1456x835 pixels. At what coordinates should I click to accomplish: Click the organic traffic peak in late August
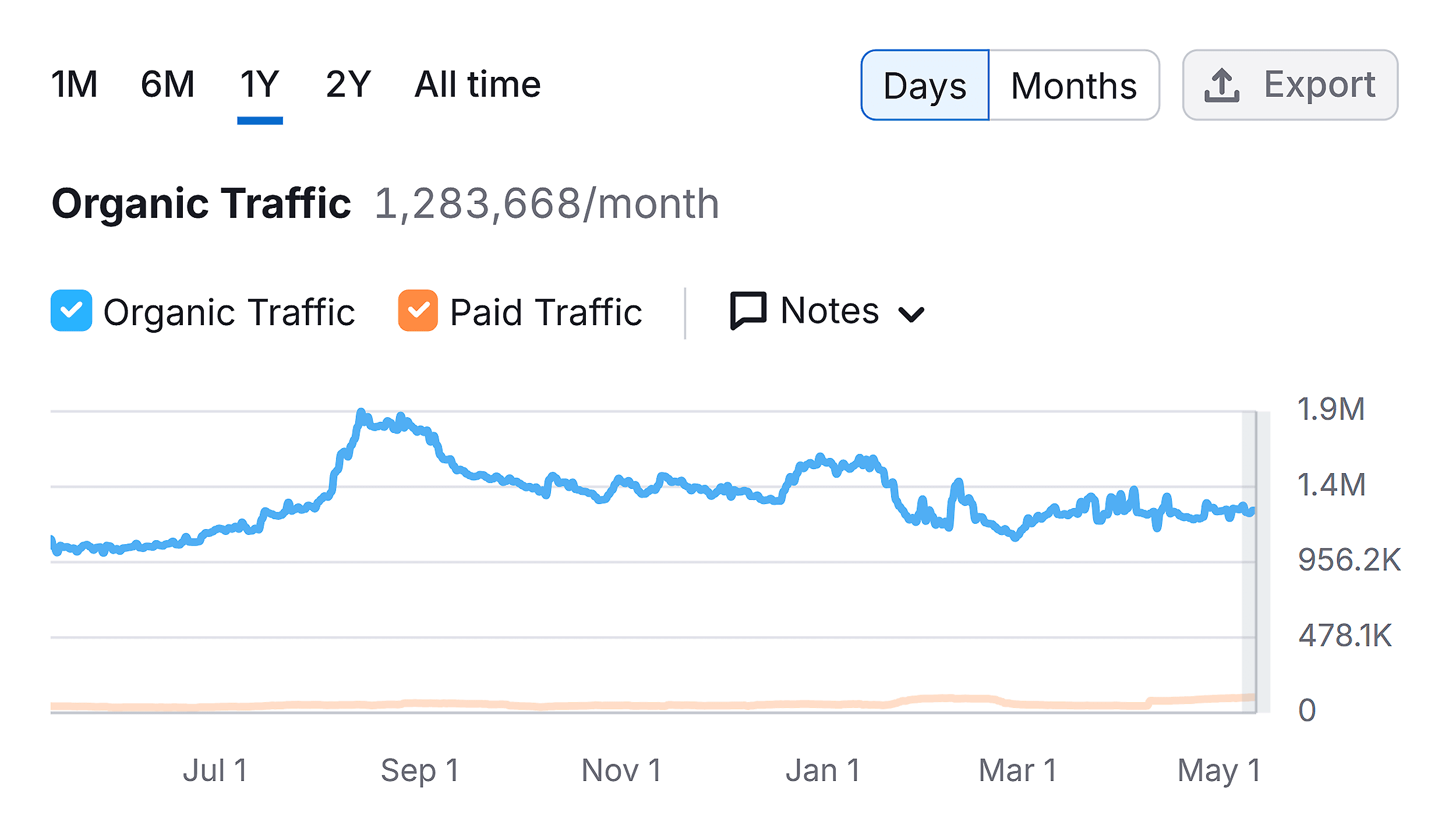coord(361,413)
